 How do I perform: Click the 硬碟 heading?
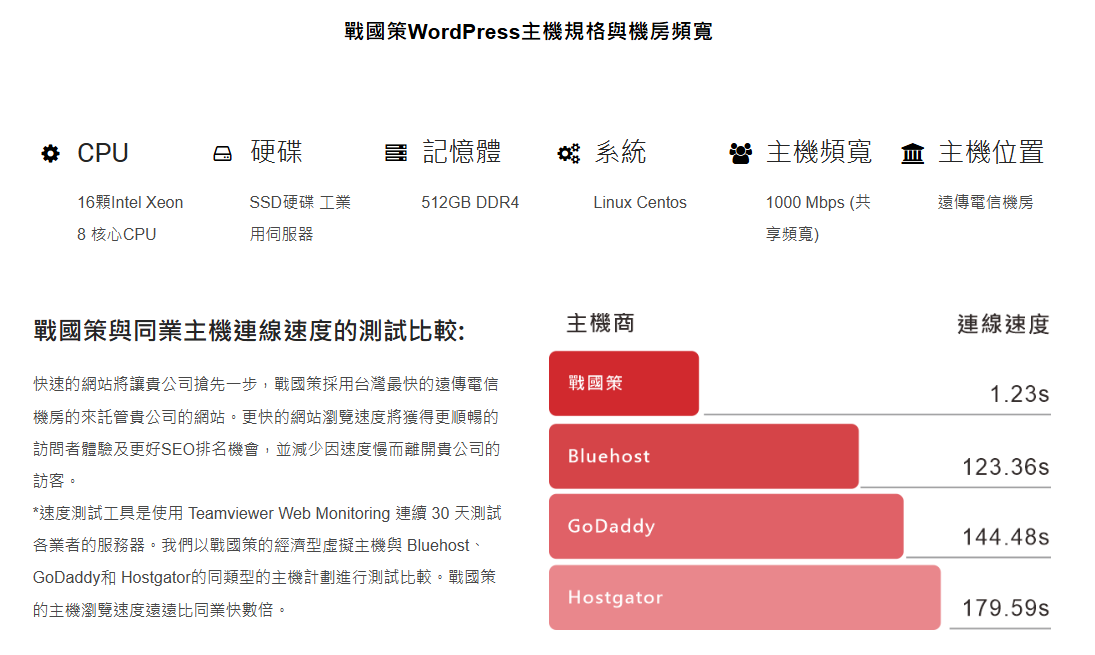click(x=276, y=152)
